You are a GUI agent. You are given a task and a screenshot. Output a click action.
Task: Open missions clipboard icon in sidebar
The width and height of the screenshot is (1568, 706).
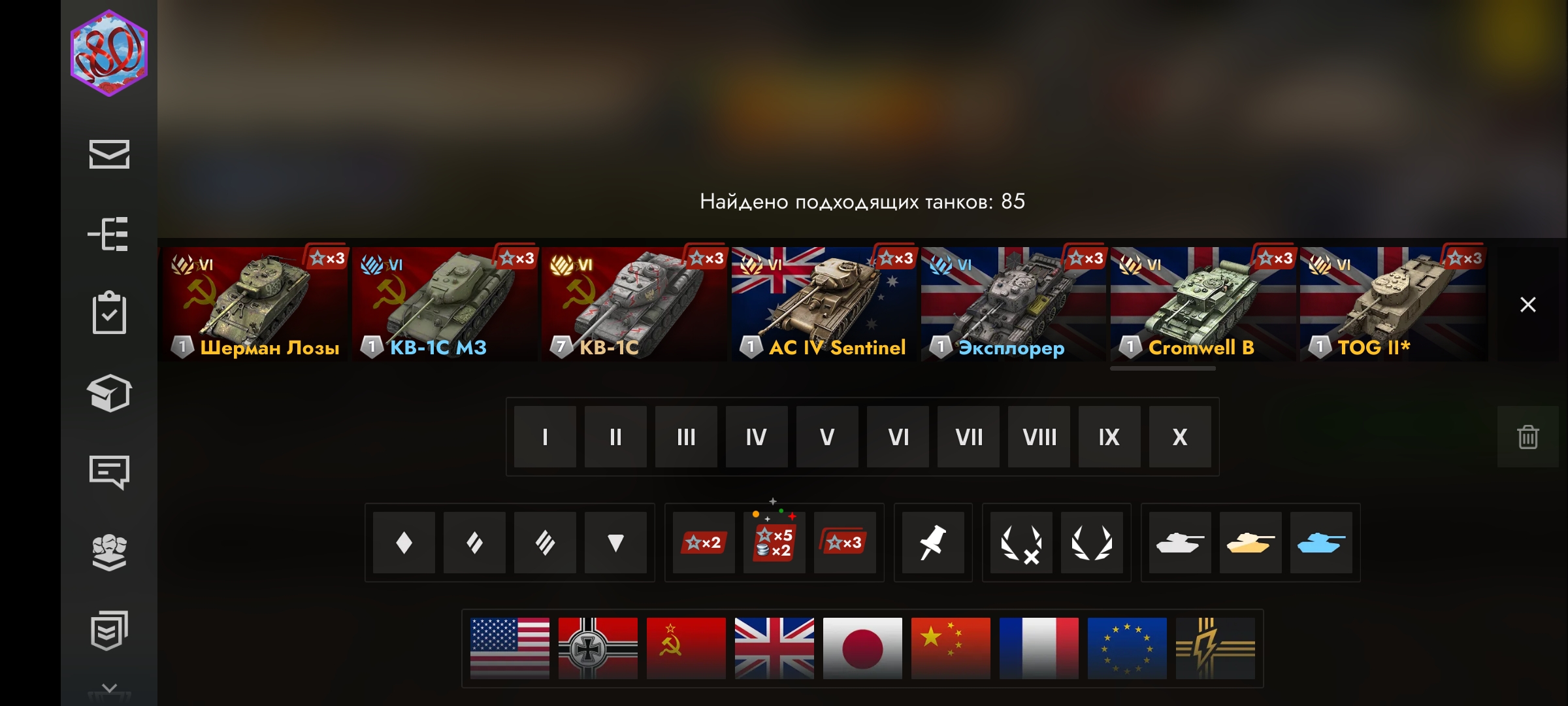[x=109, y=313]
